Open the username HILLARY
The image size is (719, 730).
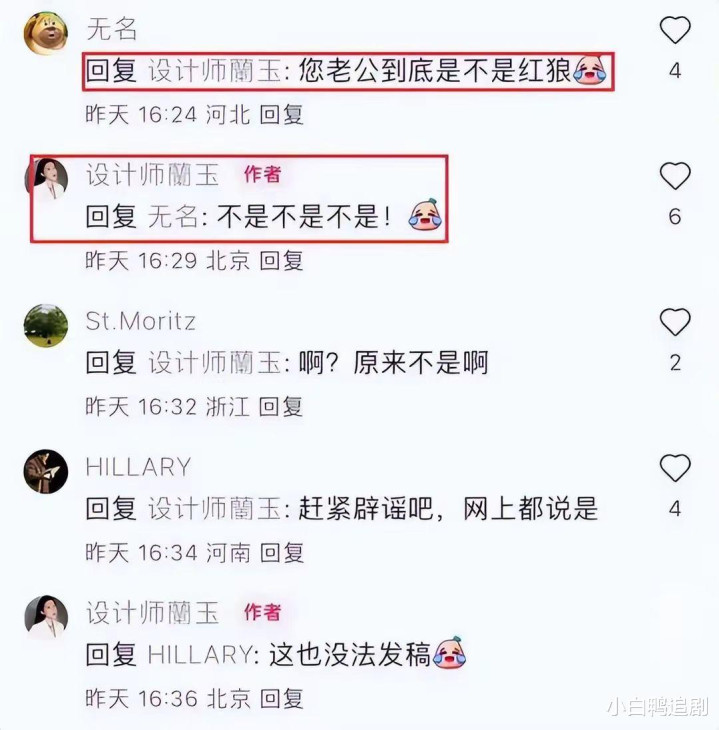tap(139, 467)
